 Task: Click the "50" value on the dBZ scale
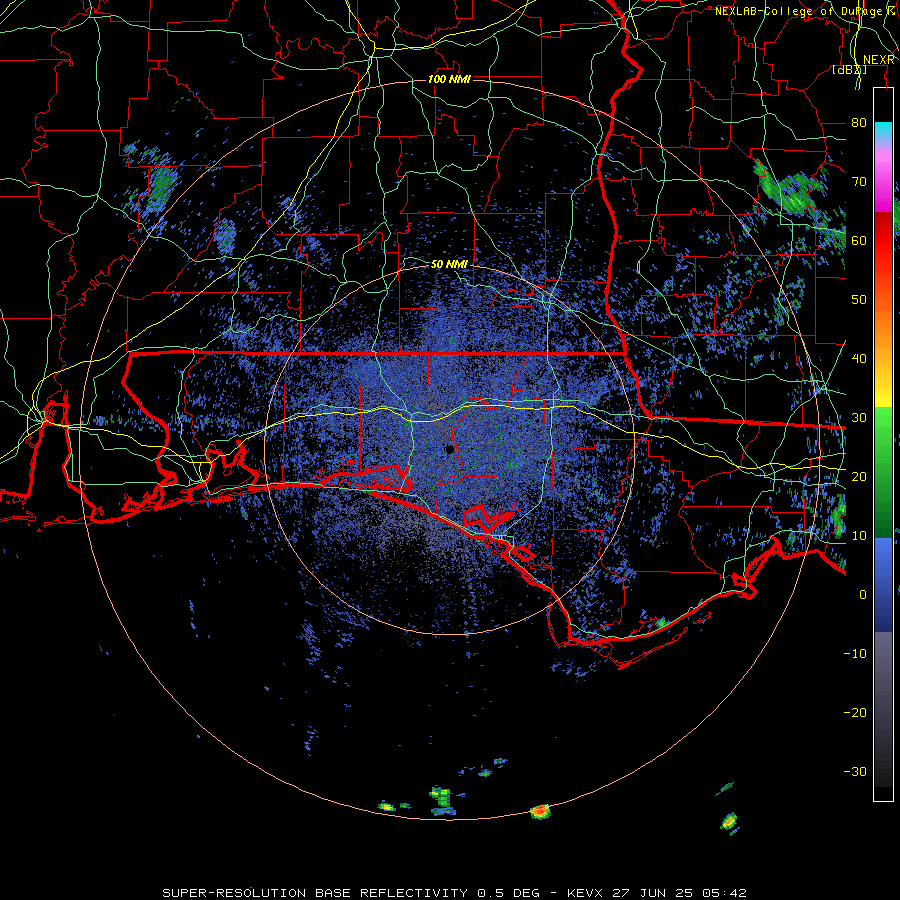859,300
